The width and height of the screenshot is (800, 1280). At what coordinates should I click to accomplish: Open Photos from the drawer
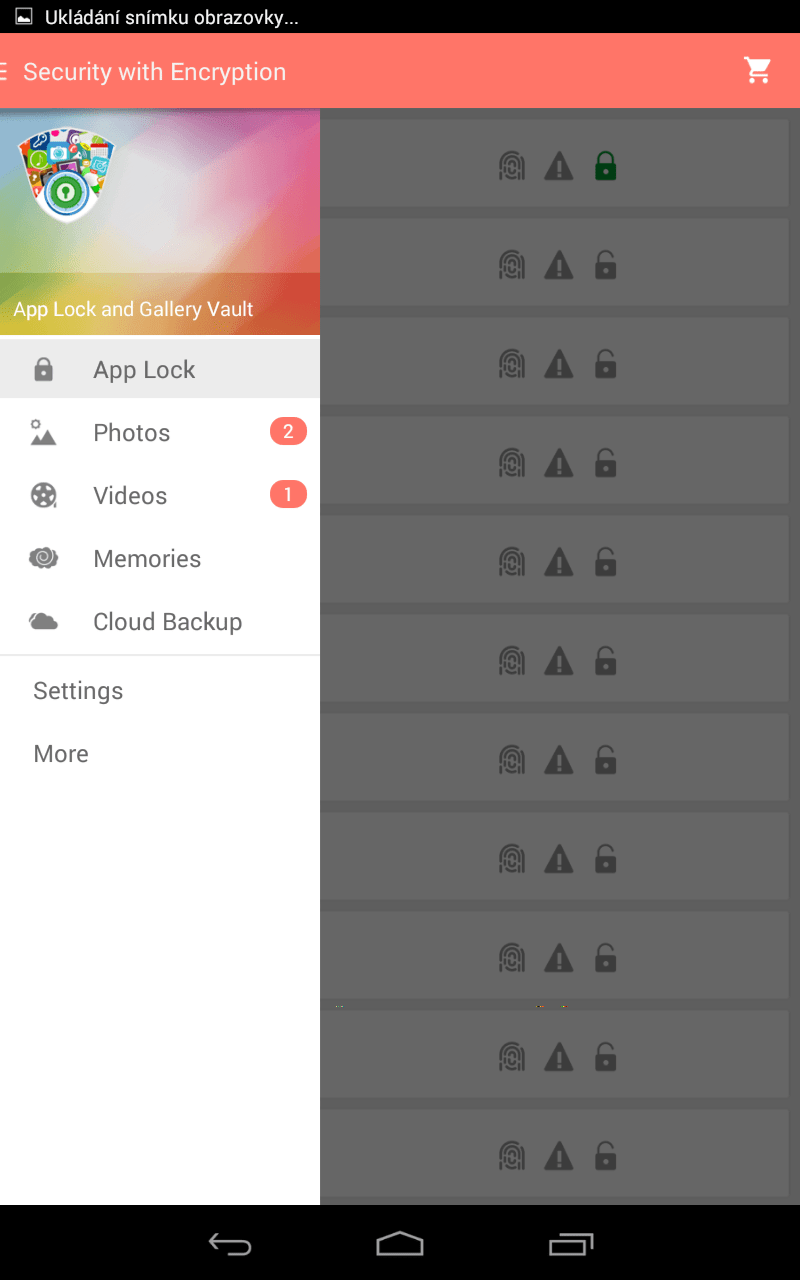point(160,432)
